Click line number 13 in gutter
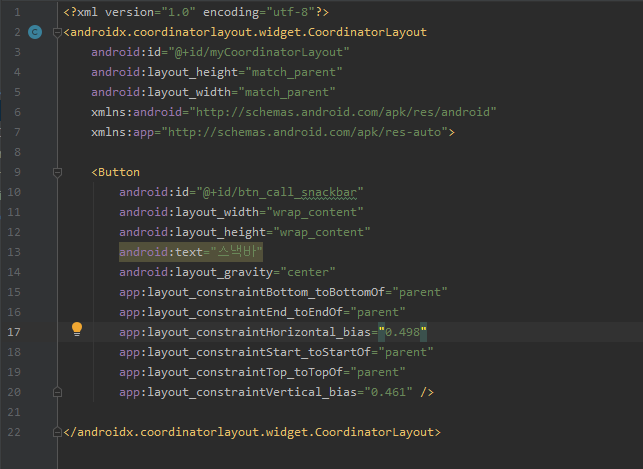 click(x=14, y=252)
